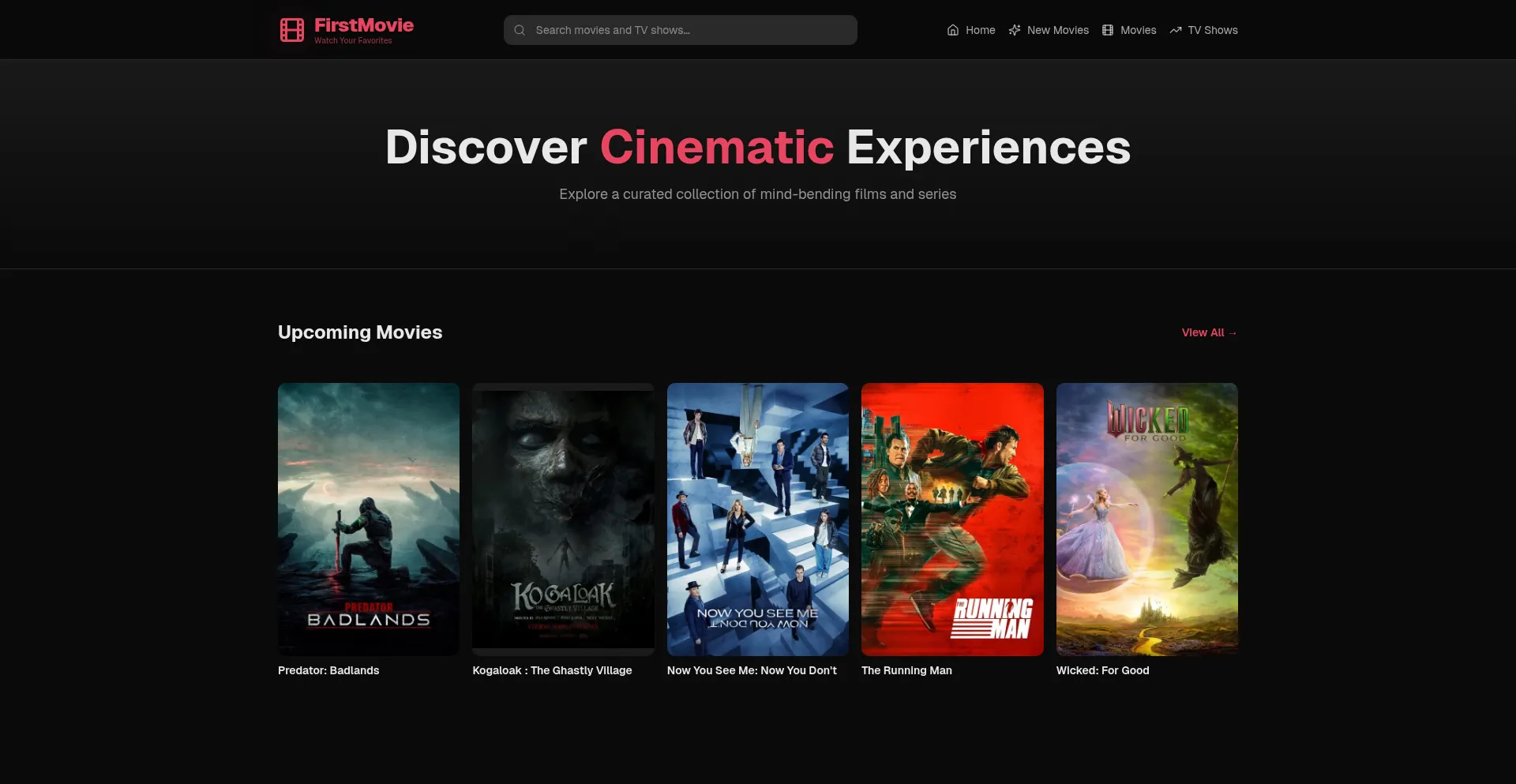Select the Wicked: For Good poster
1516x784 pixels.
[1146, 519]
